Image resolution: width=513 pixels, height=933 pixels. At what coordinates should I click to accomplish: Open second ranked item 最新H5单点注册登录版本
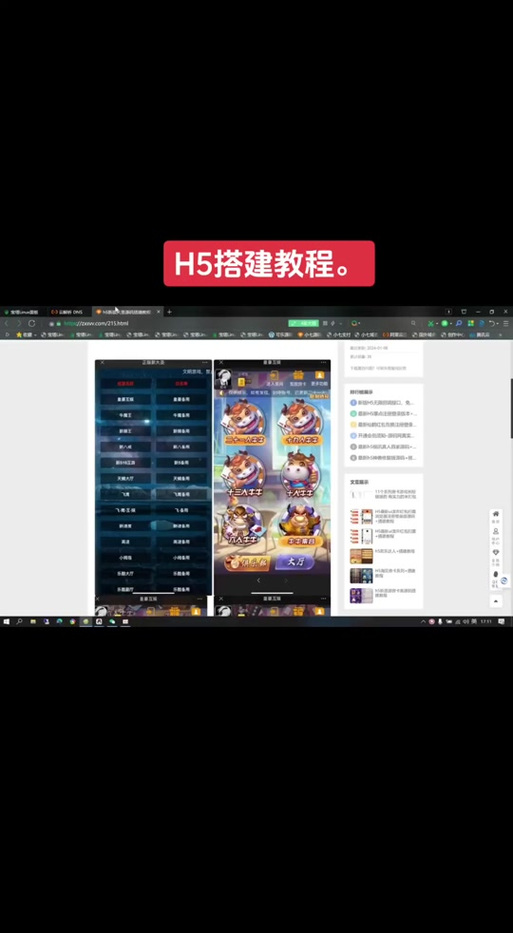(x=383, y=414)
